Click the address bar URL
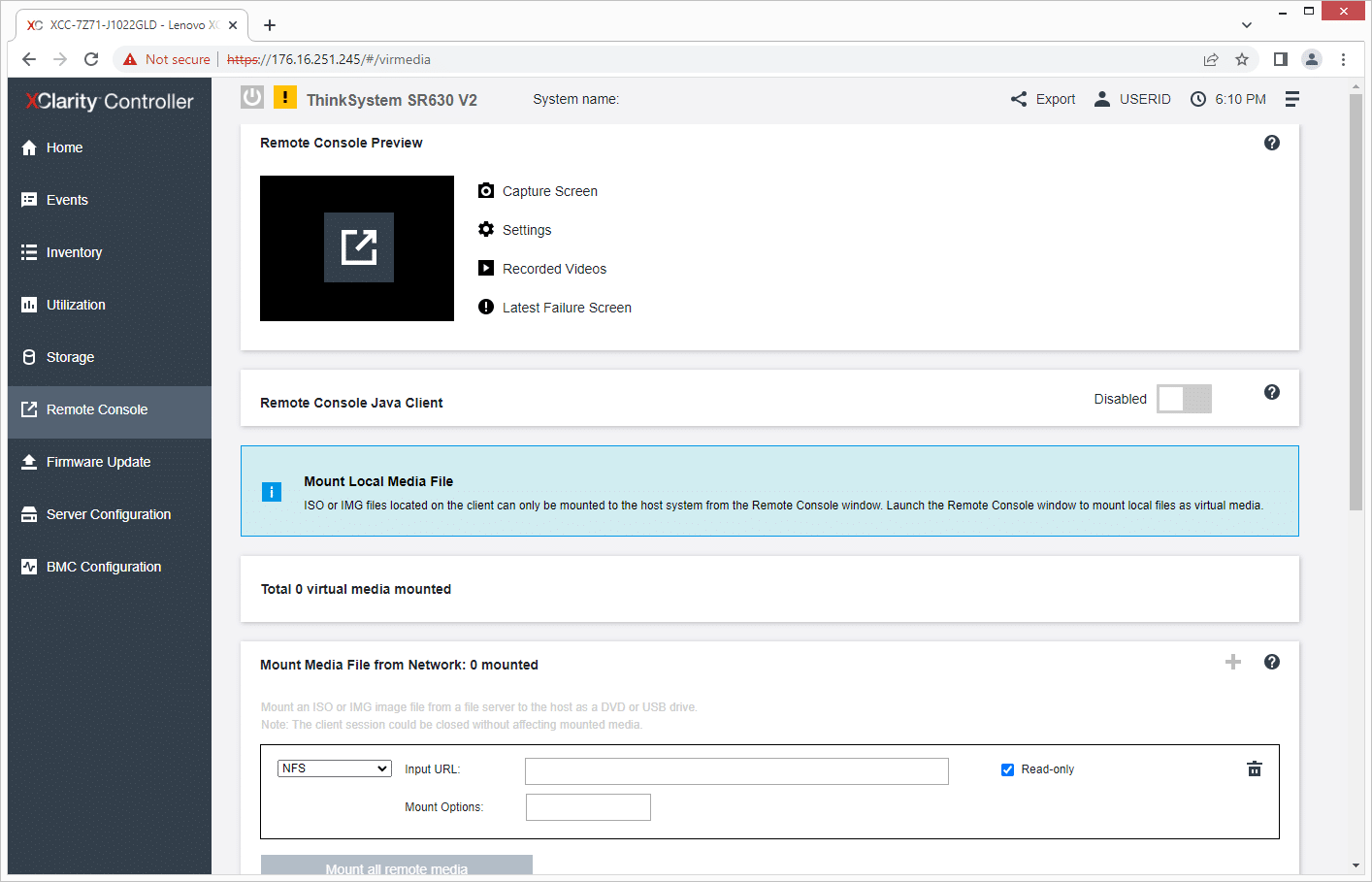Screen dimensions: 1372x882 click(x=329, y=59)
